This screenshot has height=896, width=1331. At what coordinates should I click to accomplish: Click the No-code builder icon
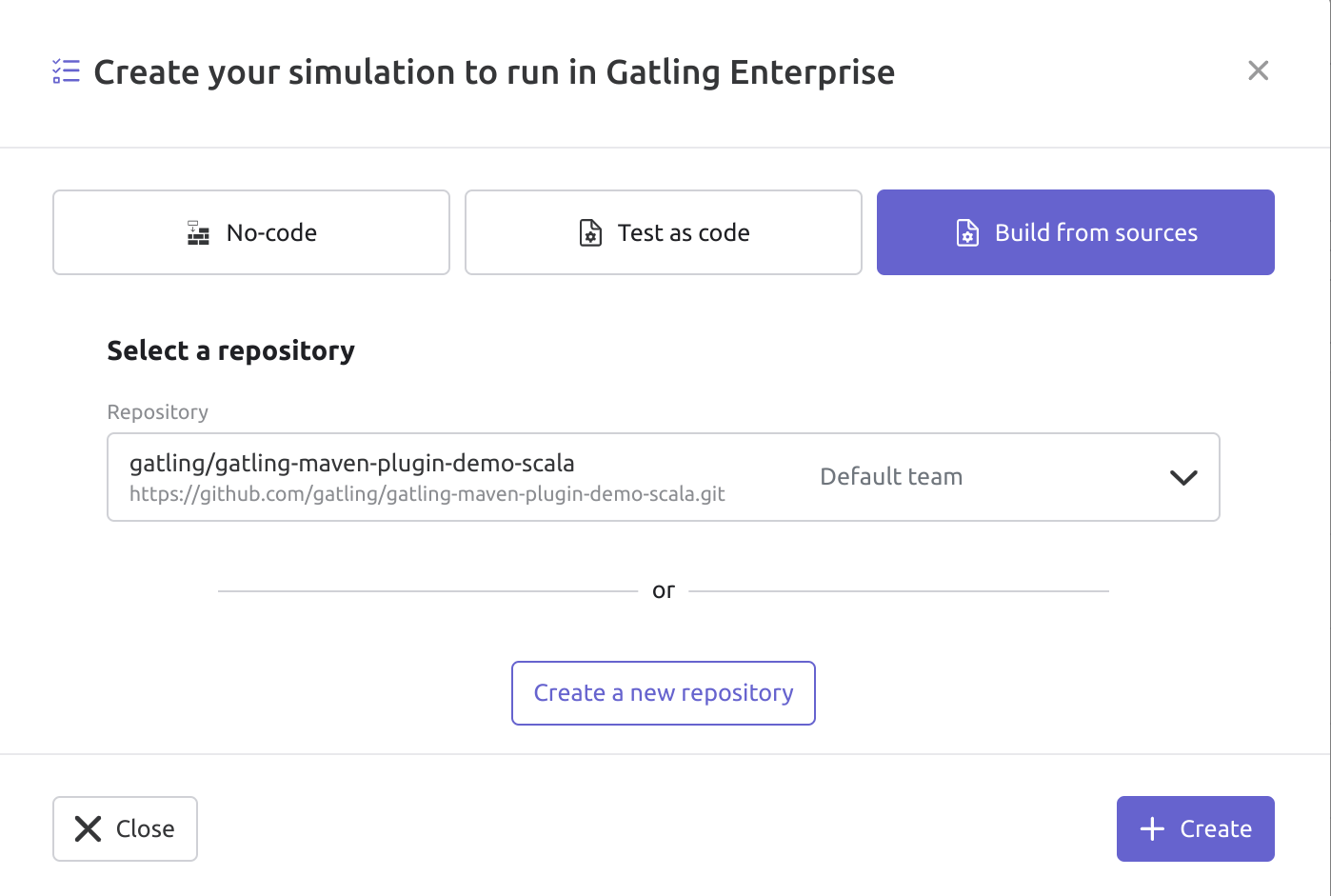(198, 233)
